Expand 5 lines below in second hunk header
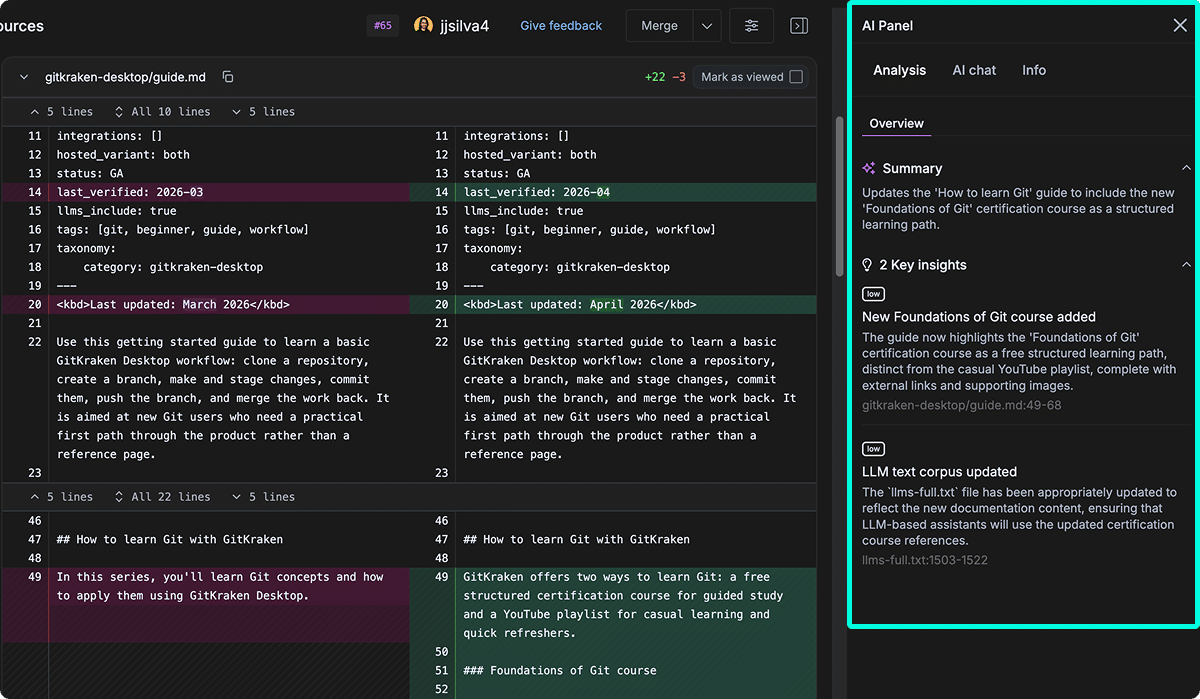 (x=263, y=497)
